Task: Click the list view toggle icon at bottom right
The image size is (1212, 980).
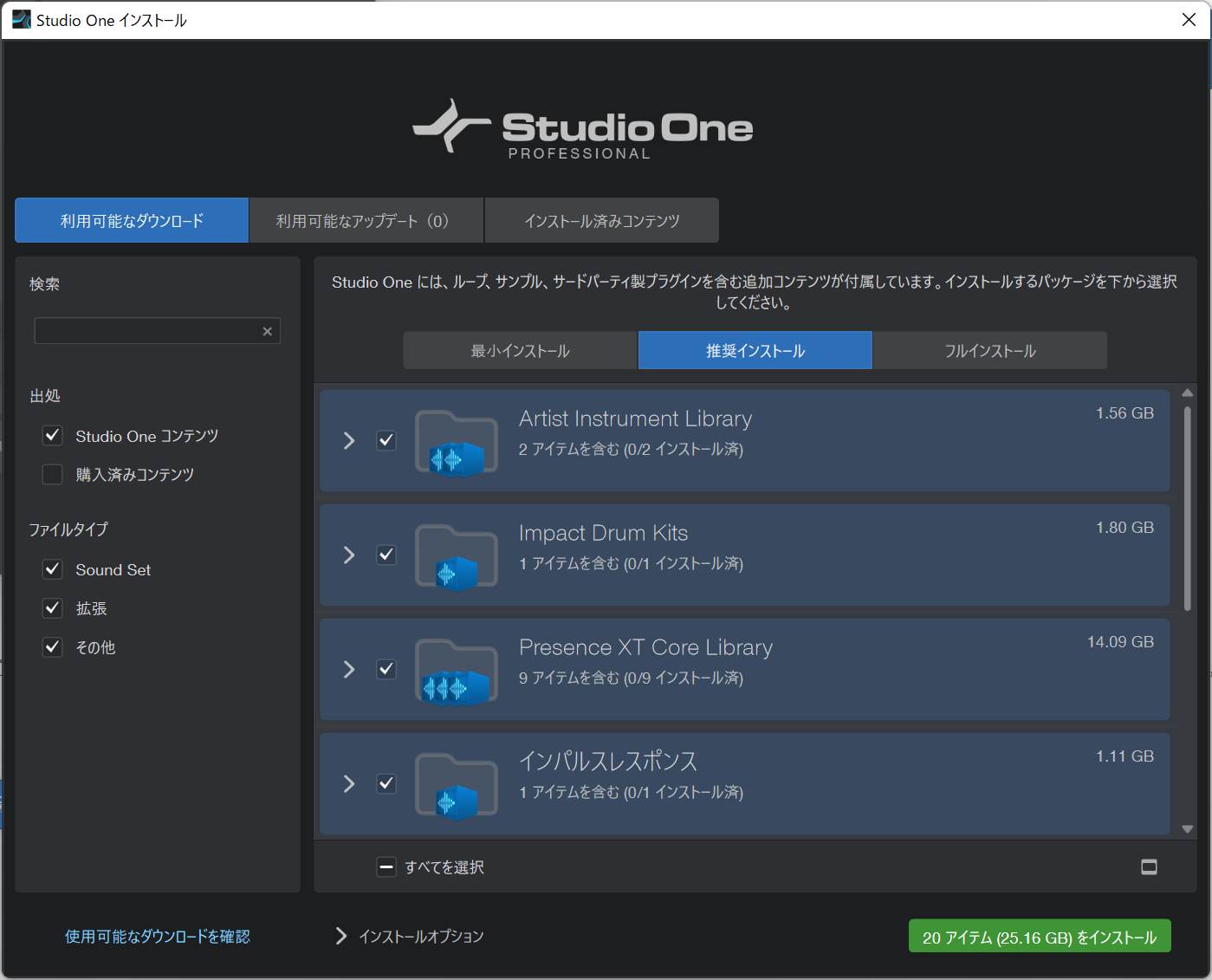Action: 1149,866
